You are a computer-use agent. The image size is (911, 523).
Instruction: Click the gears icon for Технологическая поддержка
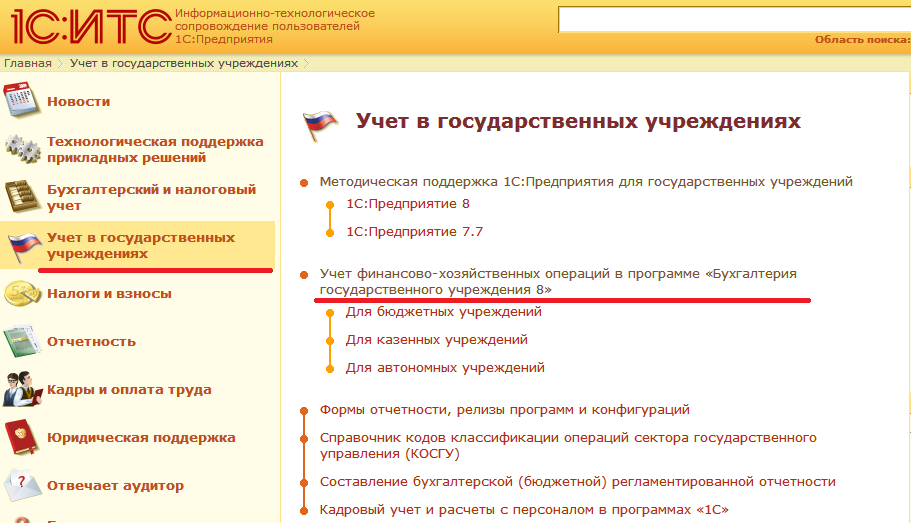(23, 149)
